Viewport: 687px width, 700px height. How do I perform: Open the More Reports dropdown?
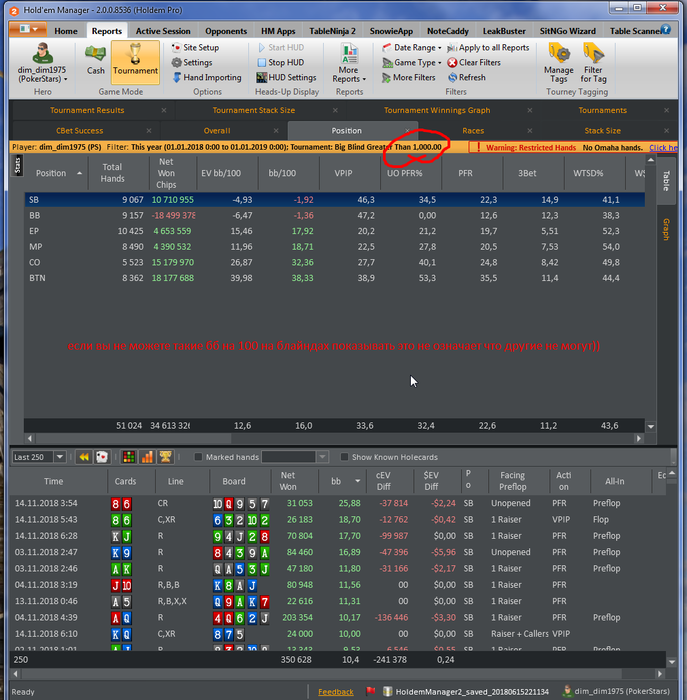(x=349, y=63)
